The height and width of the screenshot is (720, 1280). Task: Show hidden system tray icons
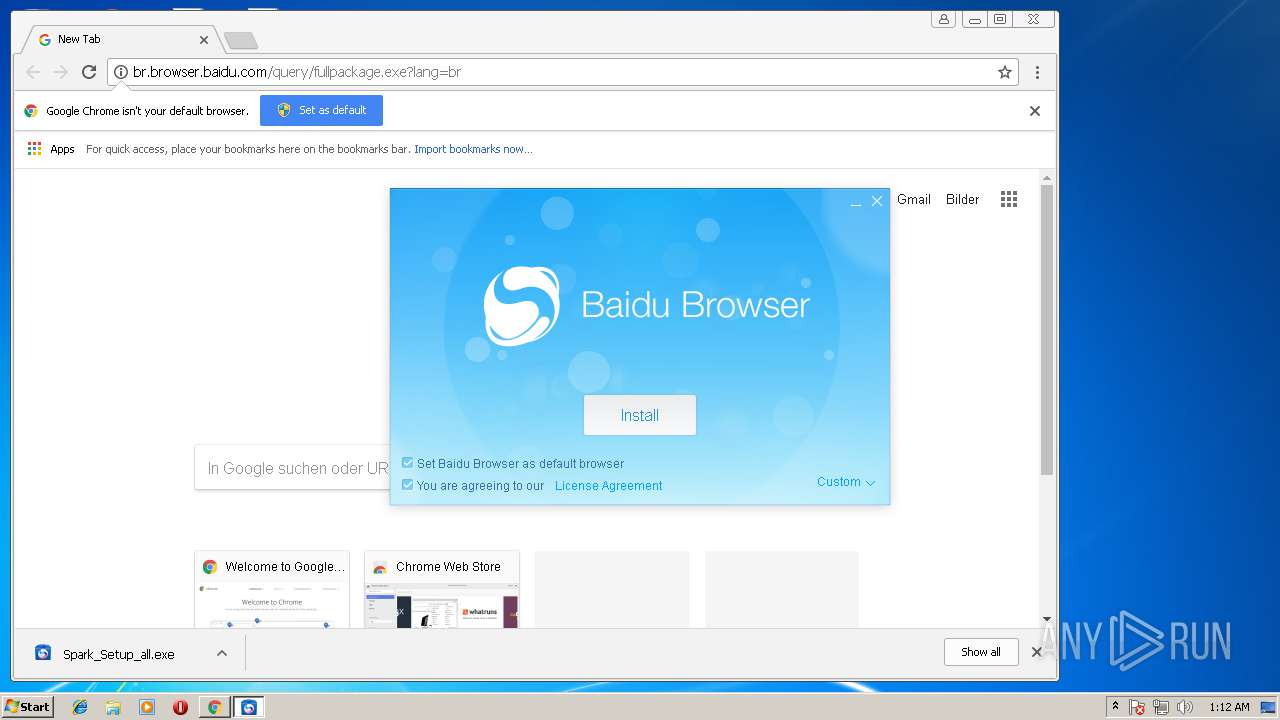(1116, 707)
